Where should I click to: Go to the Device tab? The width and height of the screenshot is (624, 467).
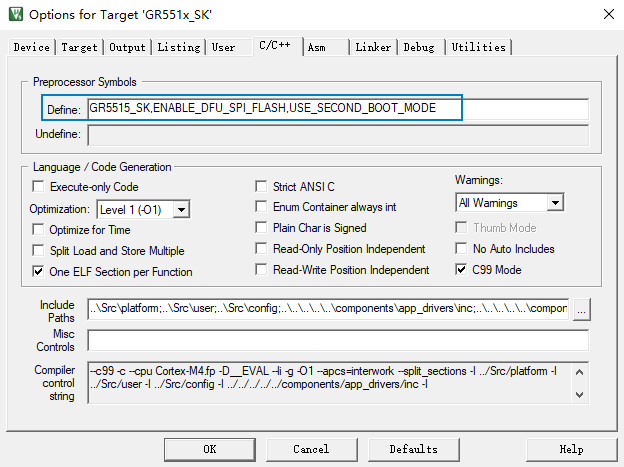pos(32,47)
